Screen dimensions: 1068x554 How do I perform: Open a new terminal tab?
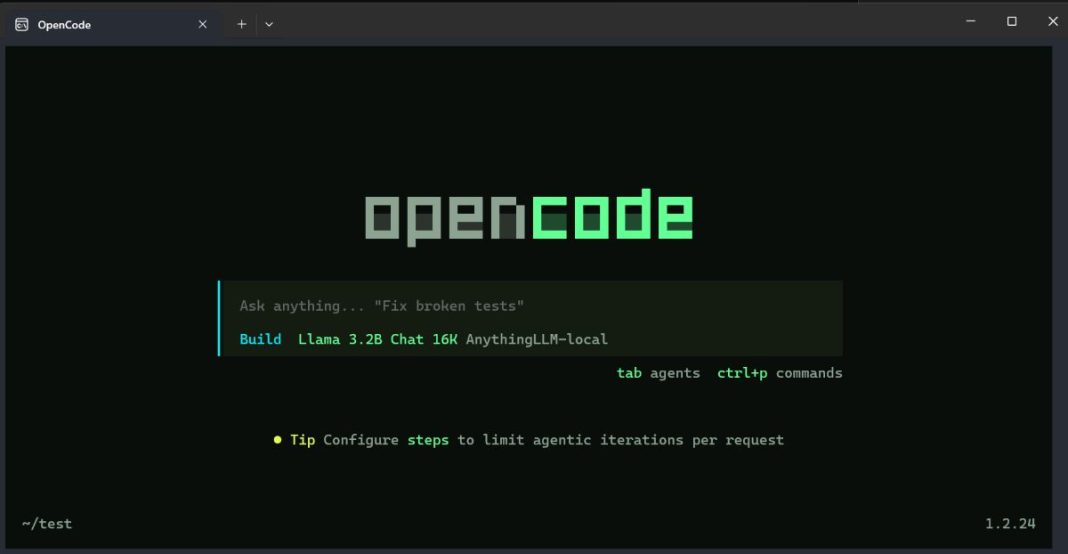click(x=241, y=25)
